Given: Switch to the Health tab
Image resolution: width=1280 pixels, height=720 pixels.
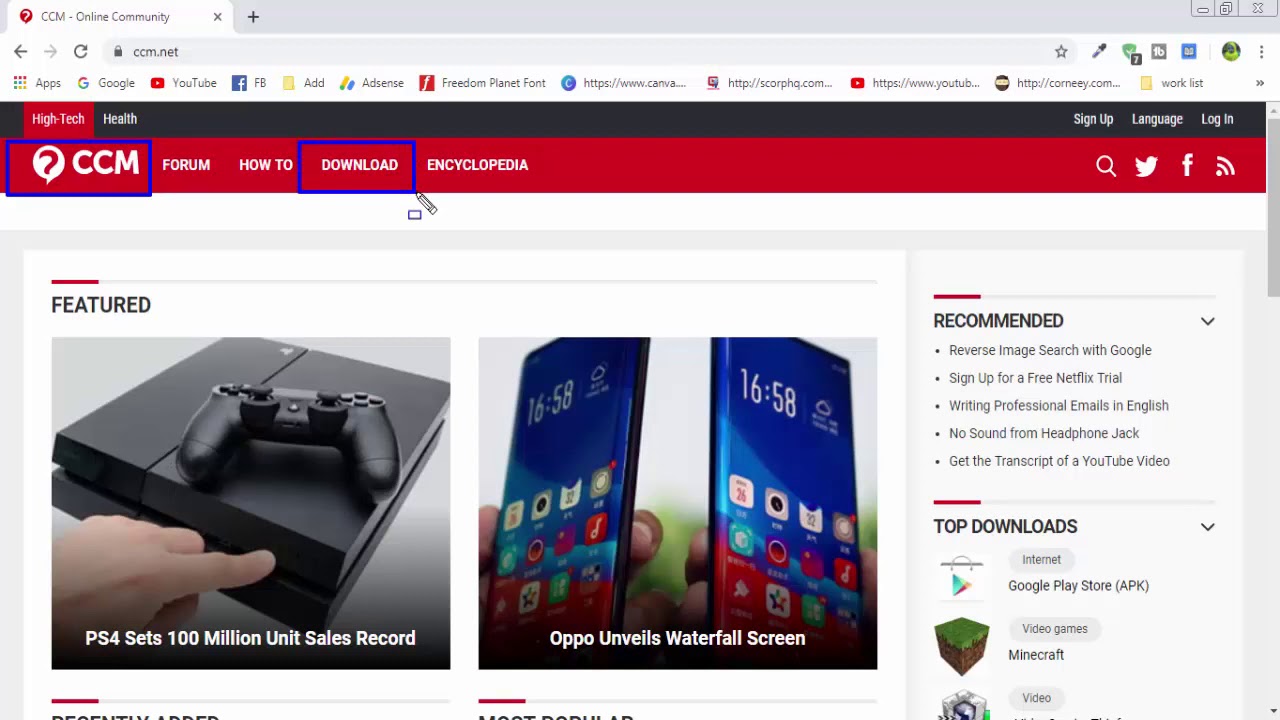Looking at the screenshot, I should pos(120,119).
